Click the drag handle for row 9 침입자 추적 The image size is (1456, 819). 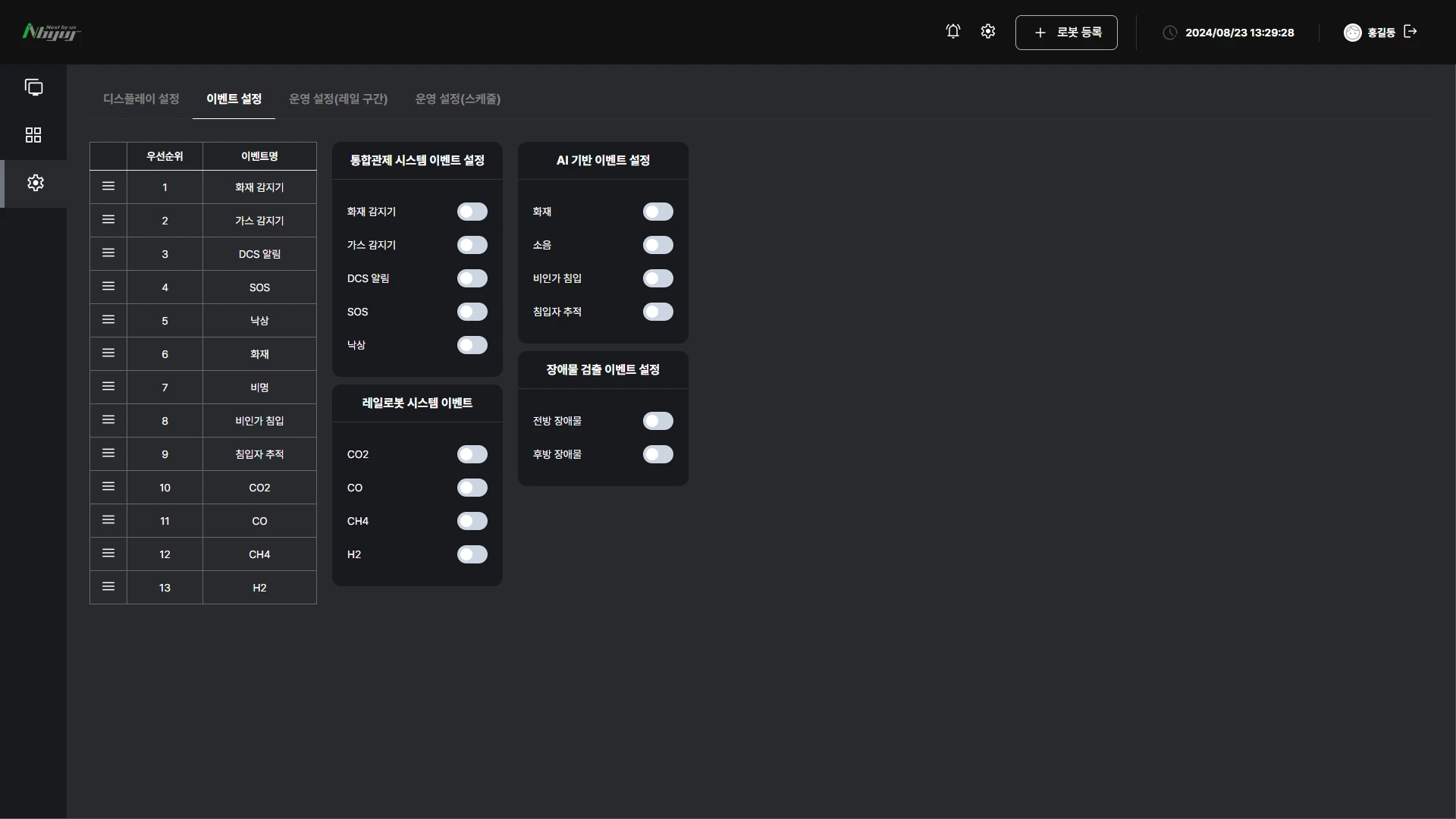(x=108, y=453)
